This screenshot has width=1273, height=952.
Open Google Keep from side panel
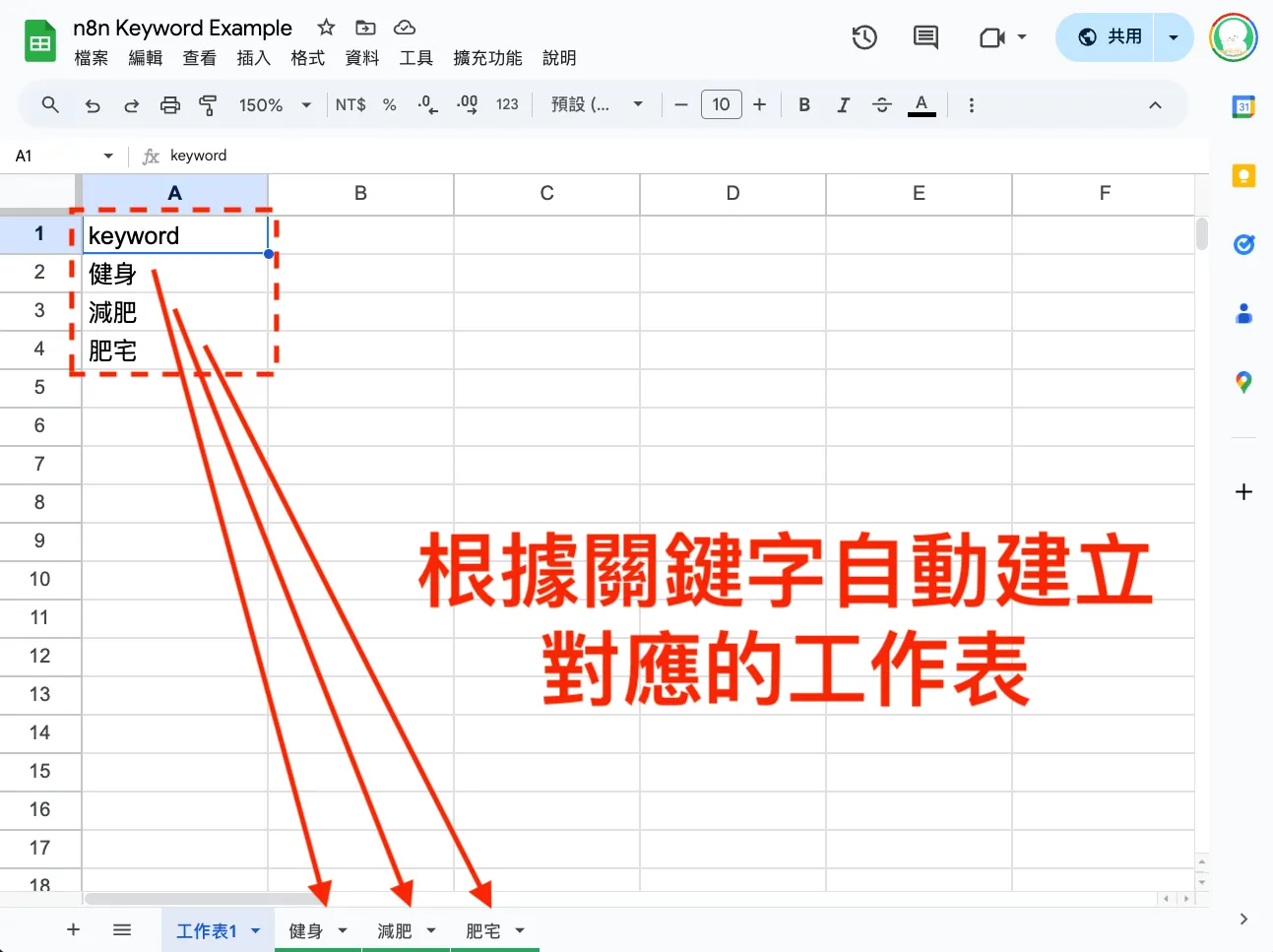click(x=1243, y=176)
